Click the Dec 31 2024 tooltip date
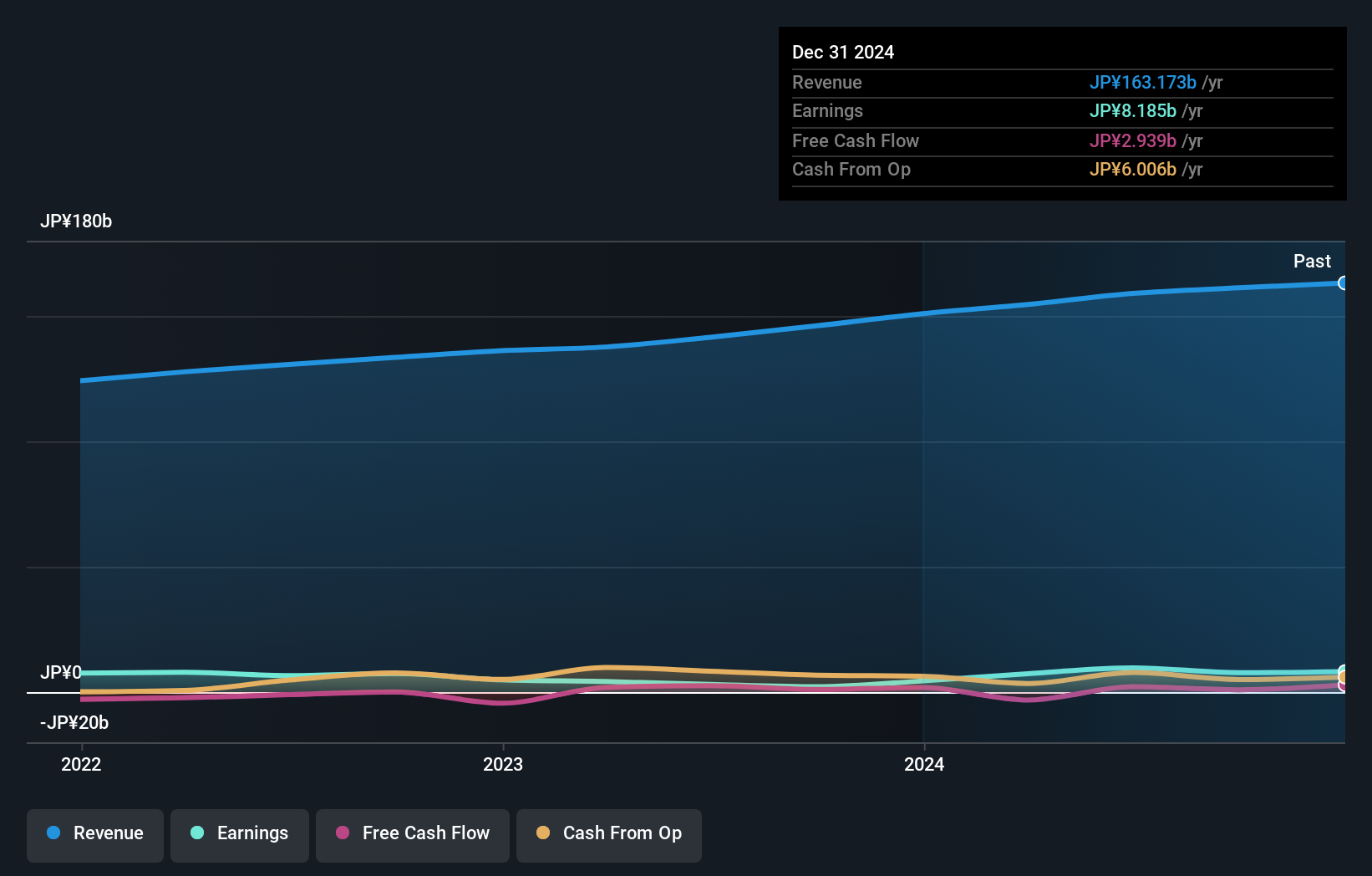Image resolution: width=1372 pixels, height=876 pixels. [x=843, y=52]
